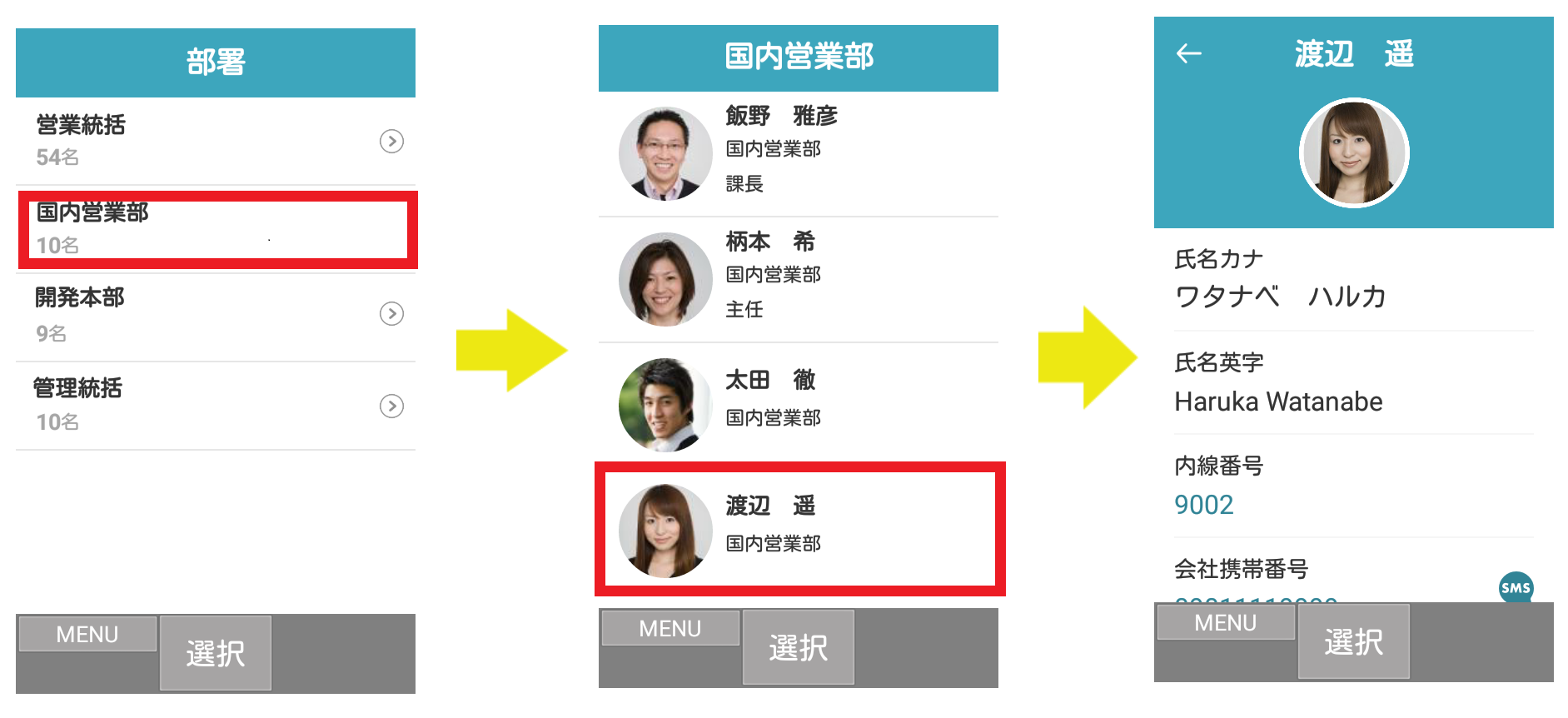Select 柄本 希 name entry
This screenshot has height=718, width=1568.
770,242
